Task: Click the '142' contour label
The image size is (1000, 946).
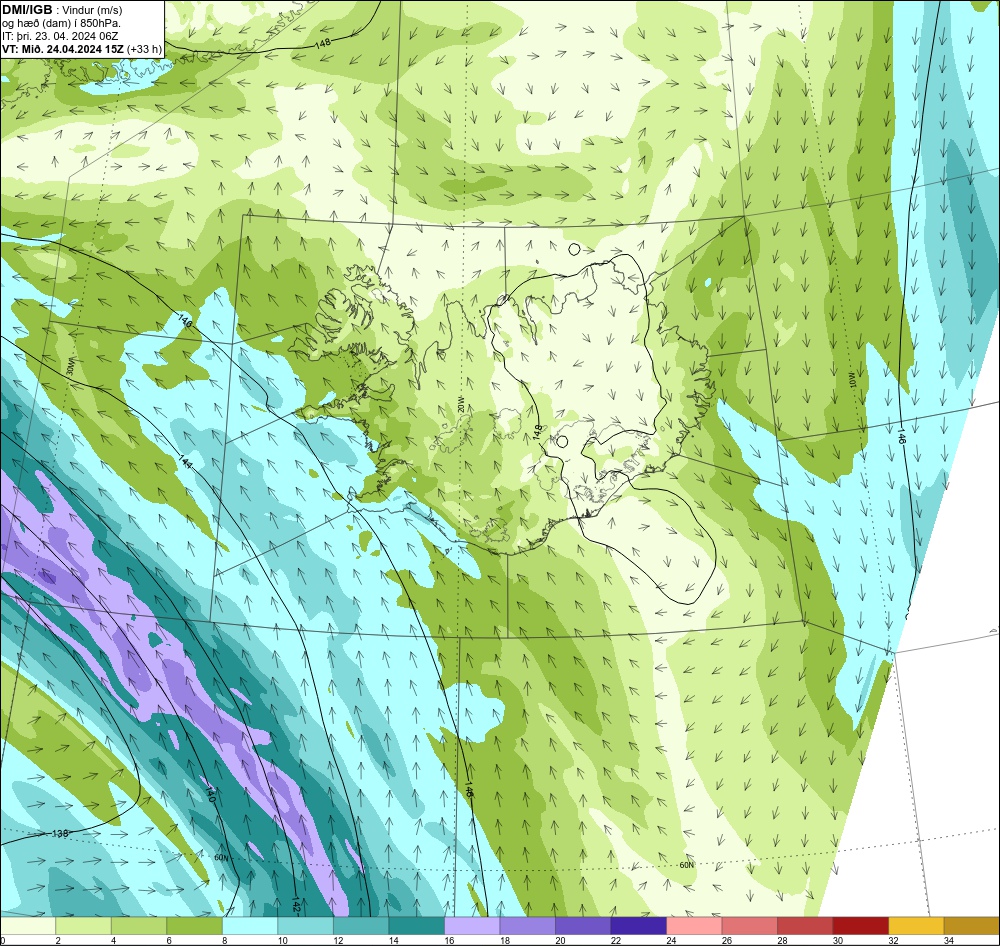Action: pyautogui.click(x=297, y=905)
